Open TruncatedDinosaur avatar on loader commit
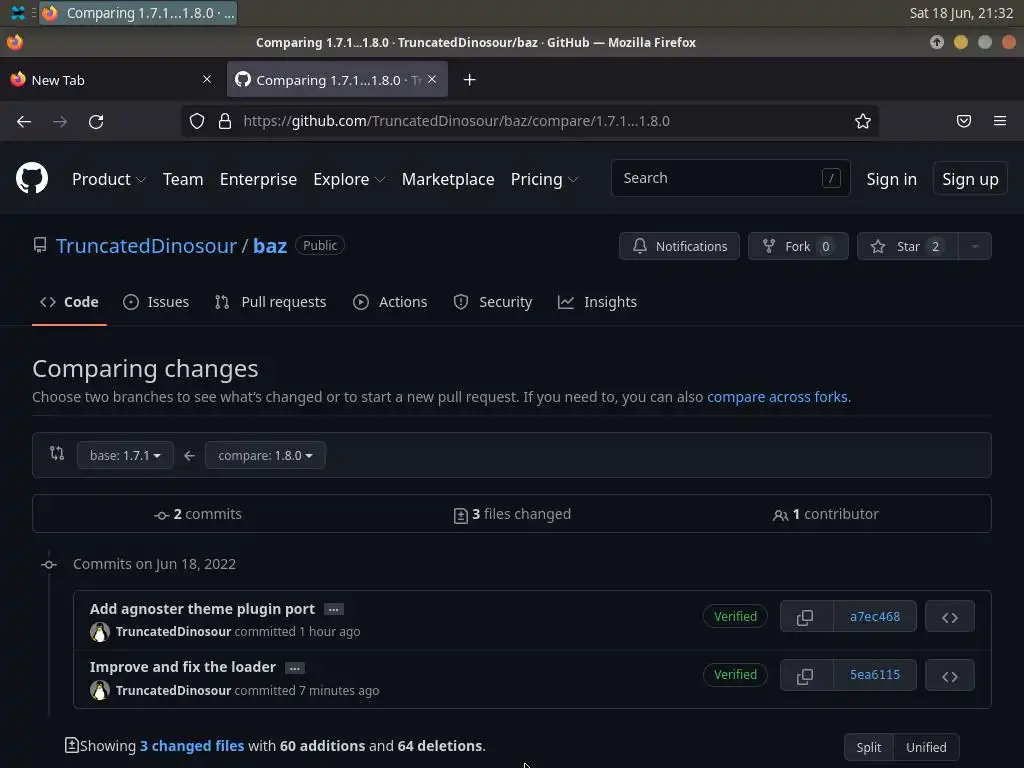Screen dimensions: 1024x768 [100, 690]
